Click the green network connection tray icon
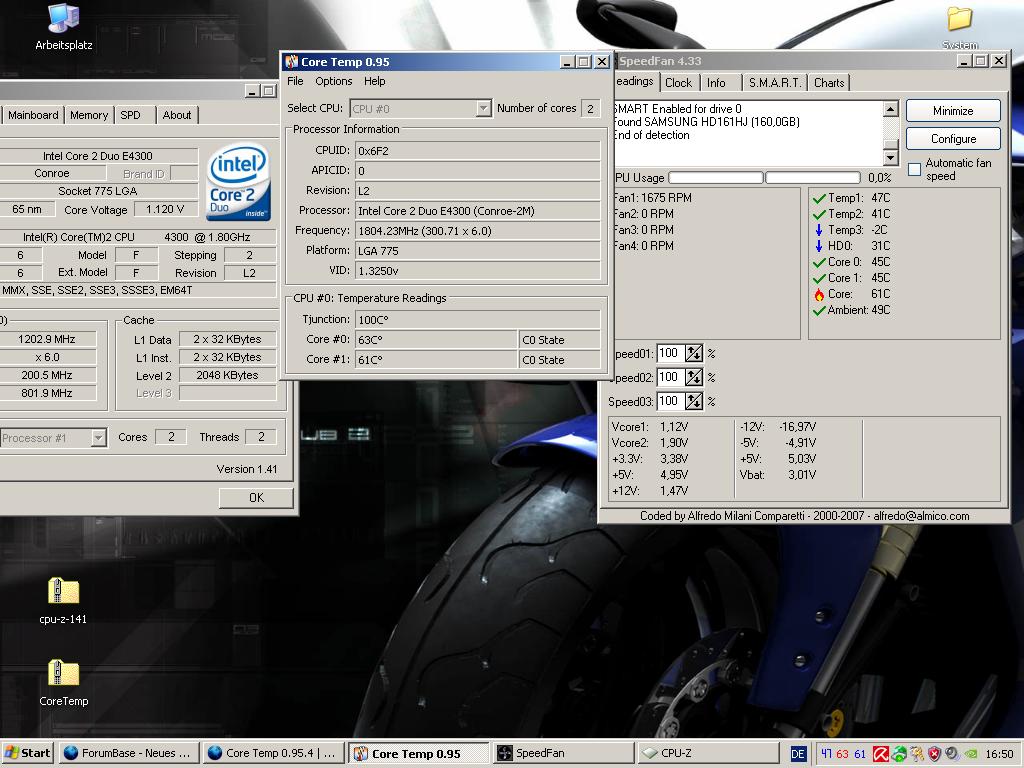Screen dimensions: 1024x768 coord(899,754)
